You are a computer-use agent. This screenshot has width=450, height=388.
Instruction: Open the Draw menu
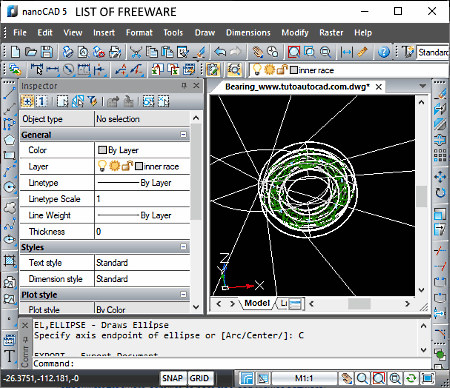pyautogui.click(x=205, y=33)
